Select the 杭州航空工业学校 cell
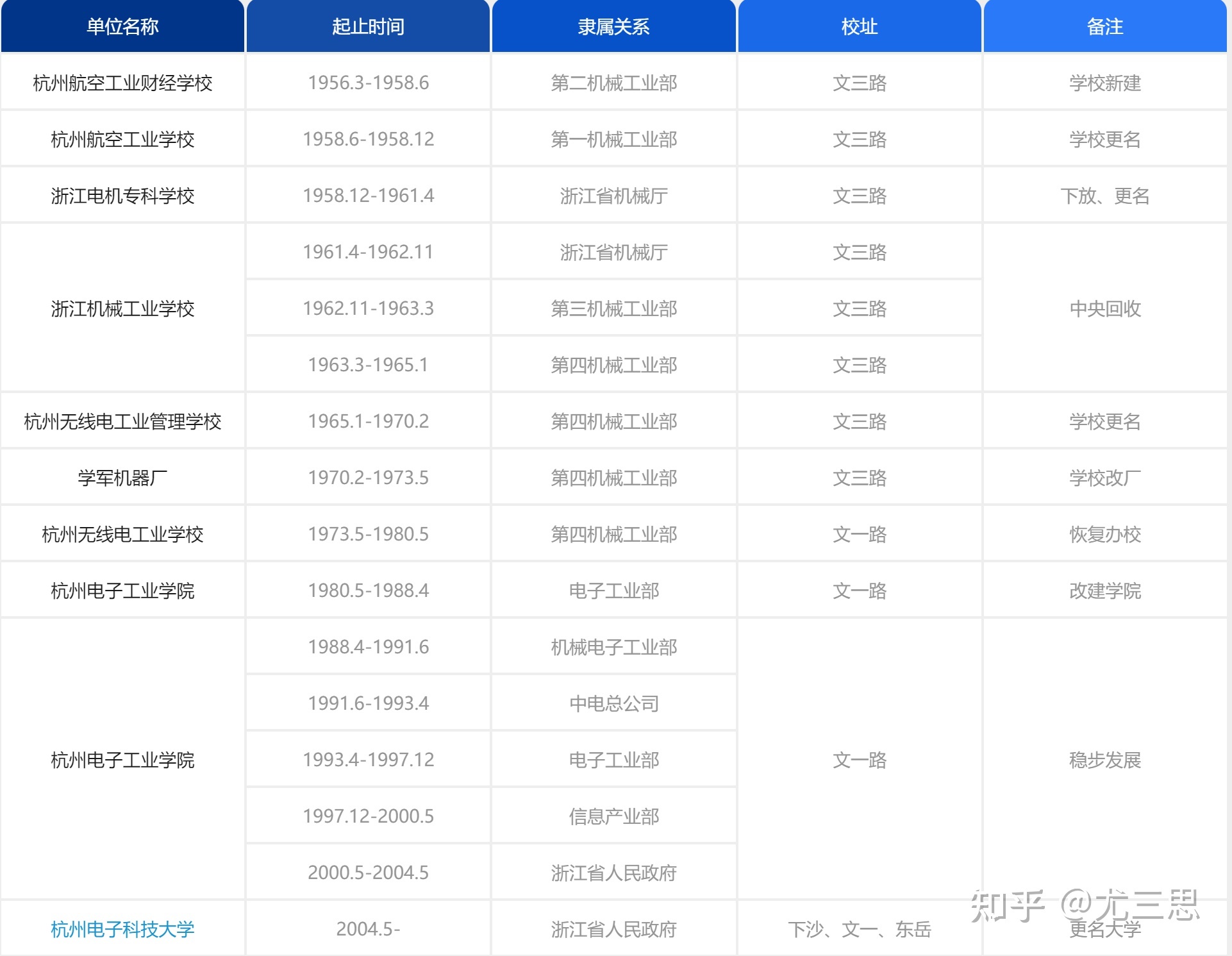The height and width of the screenshot is (956, 1232). (122, 138)
